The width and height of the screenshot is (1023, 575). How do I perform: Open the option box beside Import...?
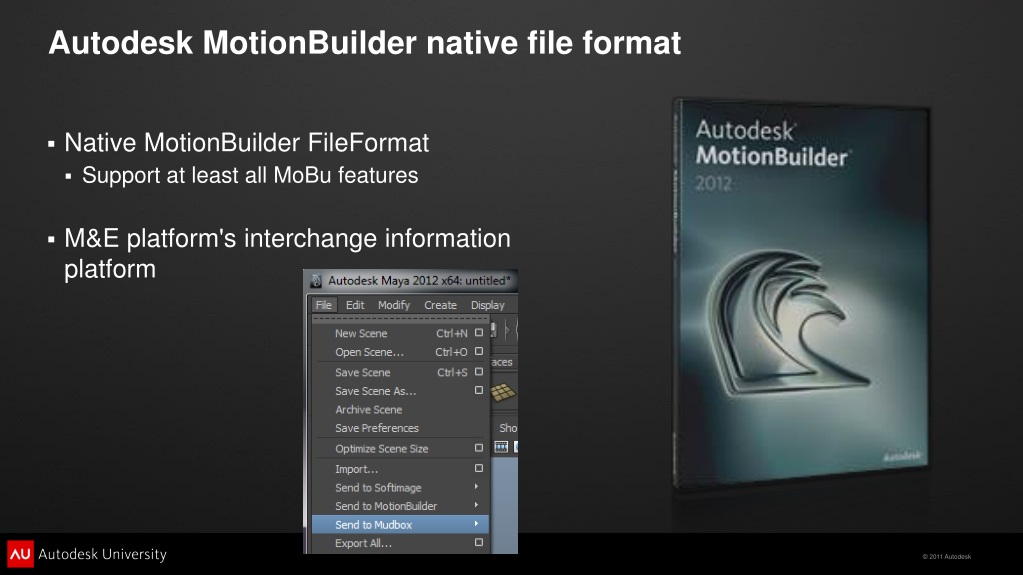[479, 468]
